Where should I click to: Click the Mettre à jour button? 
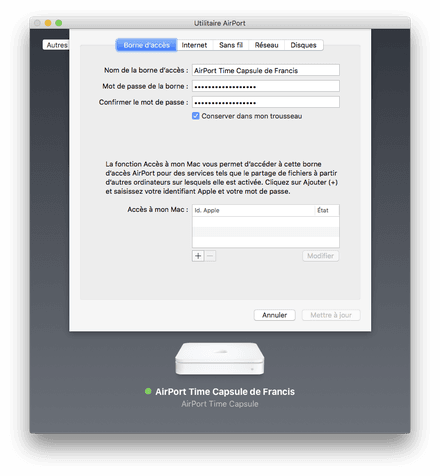[x=331, y=315]
